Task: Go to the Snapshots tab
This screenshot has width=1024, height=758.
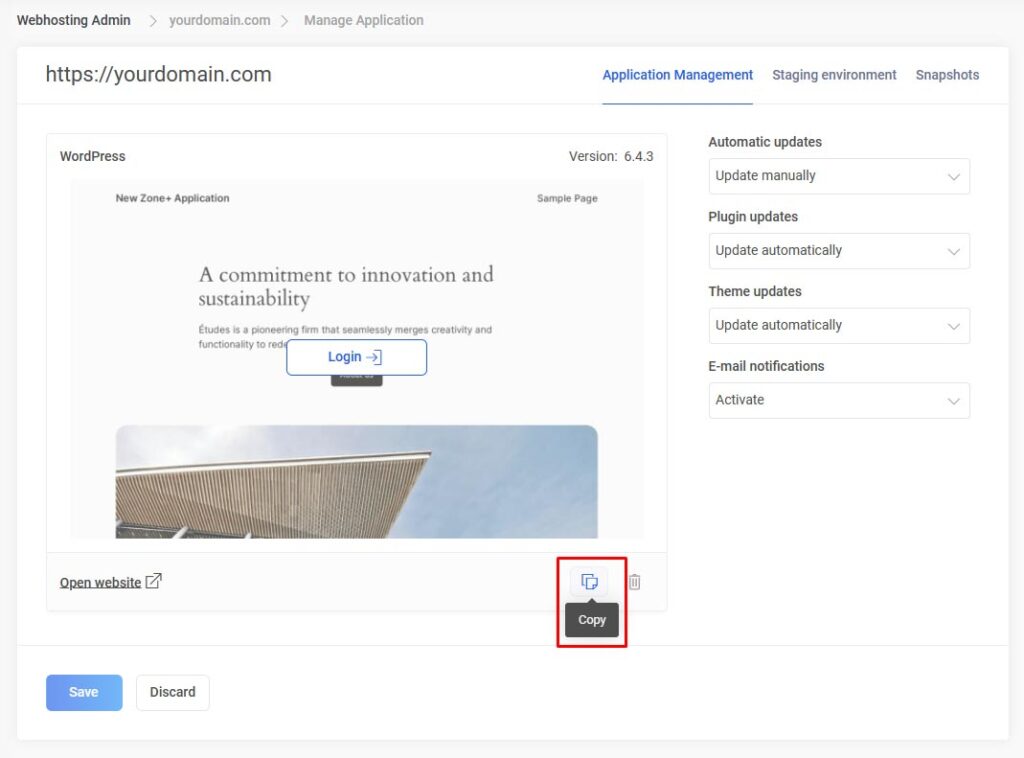Action: point(947,75)
